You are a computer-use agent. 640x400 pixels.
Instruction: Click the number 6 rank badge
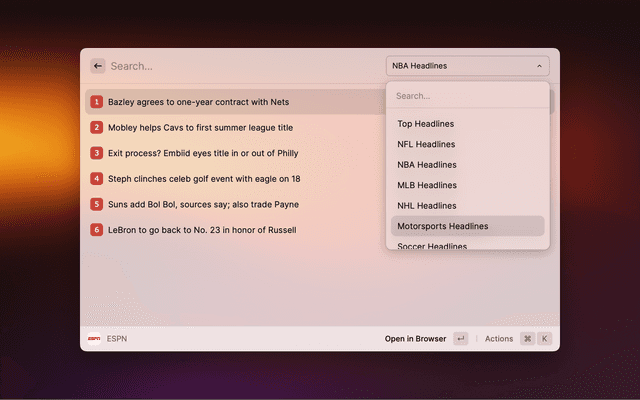tap(97, 230)
